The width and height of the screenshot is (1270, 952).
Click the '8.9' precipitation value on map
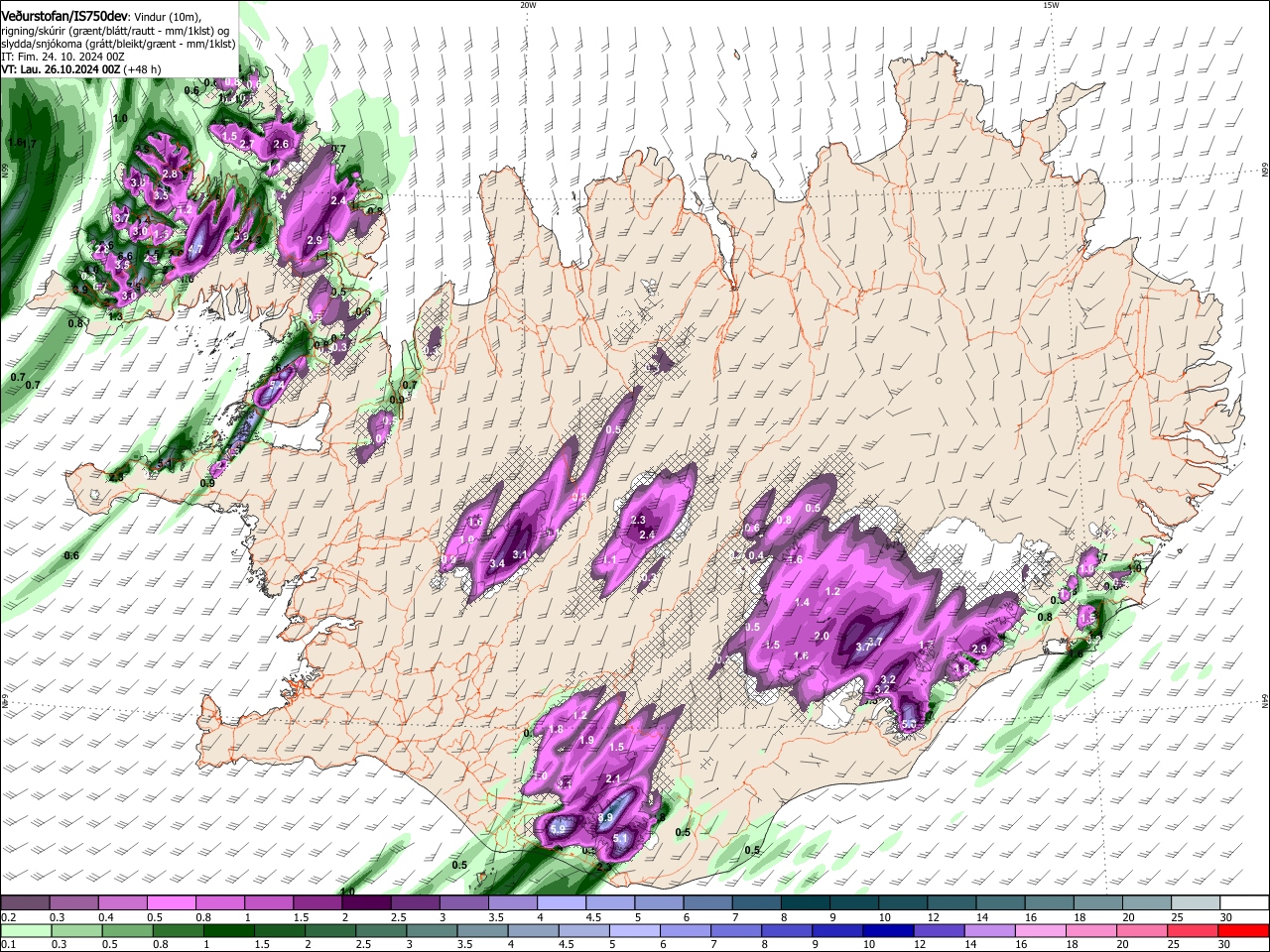pos(605,818)
